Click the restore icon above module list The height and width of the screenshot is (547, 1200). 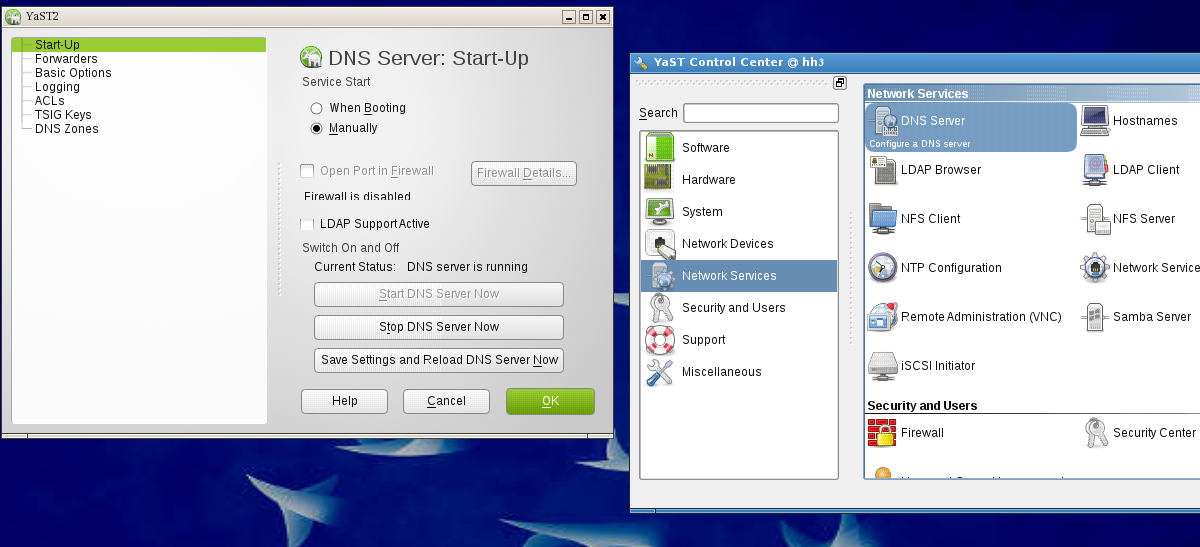pos(840,83)
